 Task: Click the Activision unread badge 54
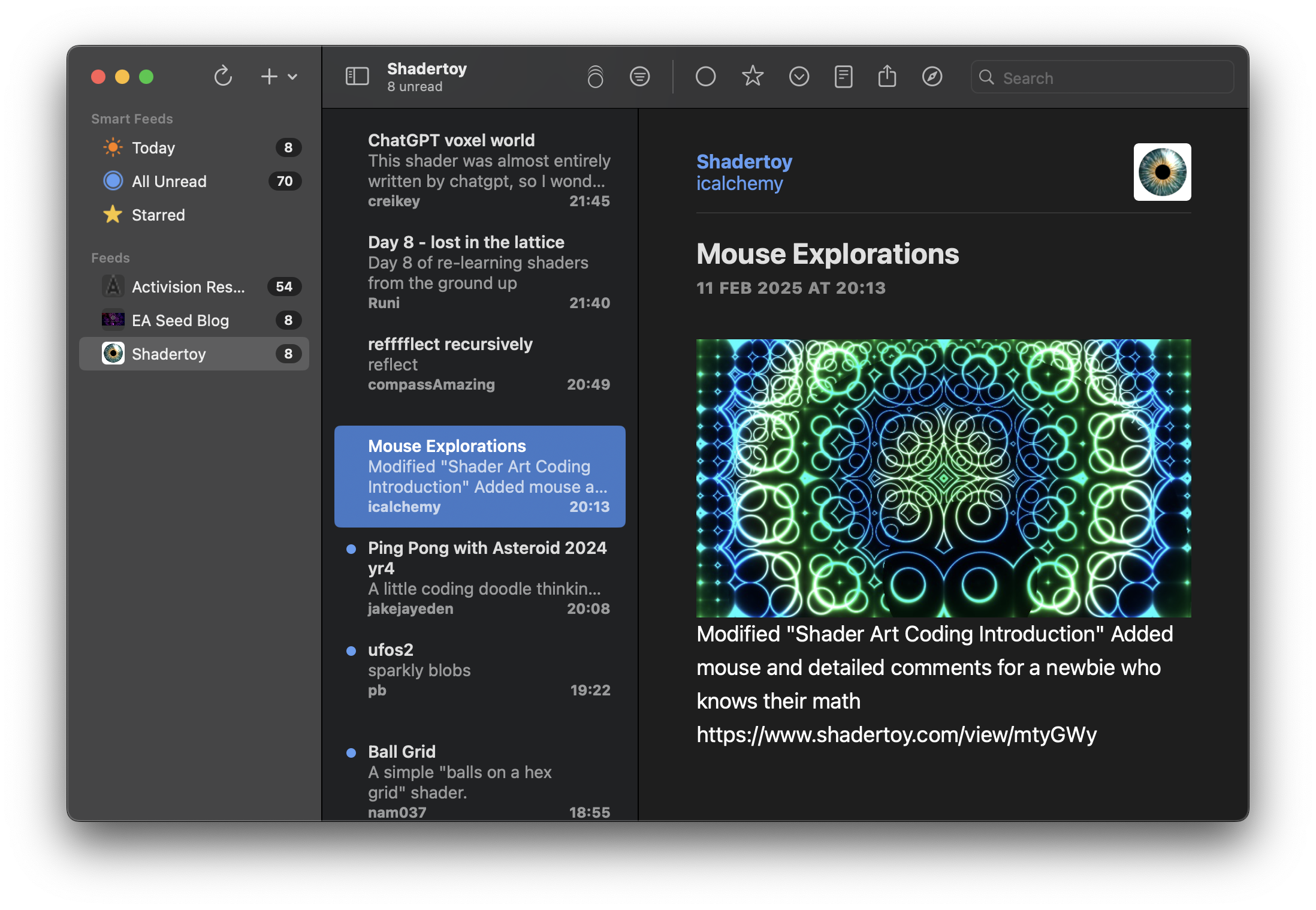tap(284, 287)
